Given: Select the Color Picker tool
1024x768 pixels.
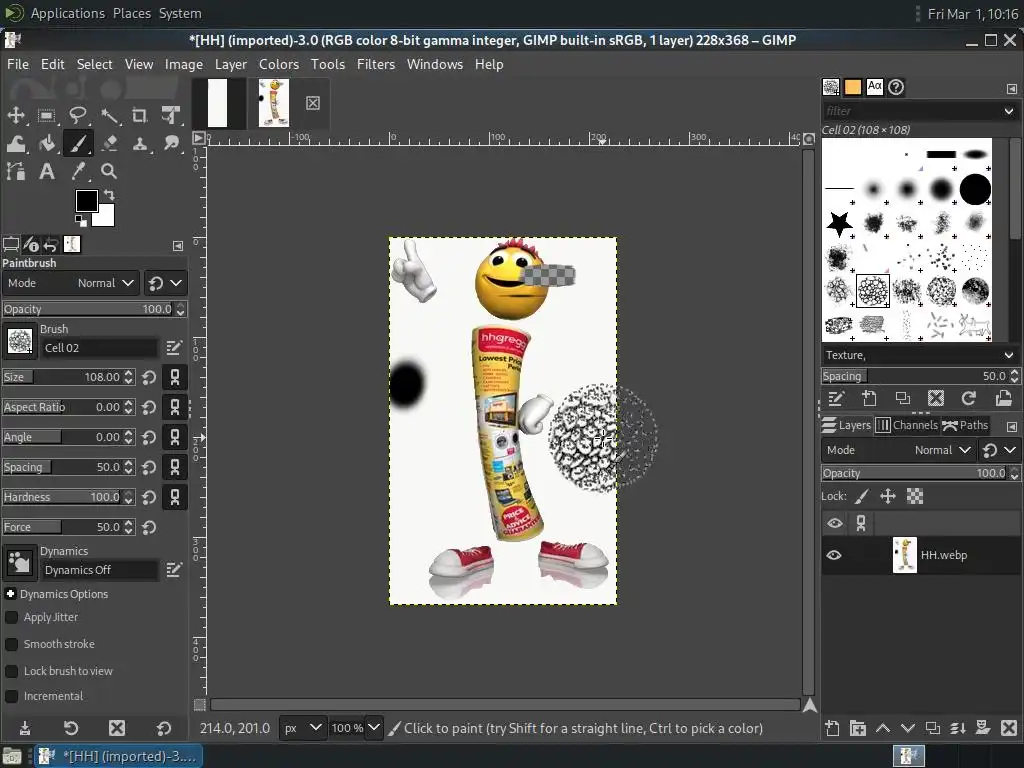Looking at the screenshot, I should coord(78,172).
